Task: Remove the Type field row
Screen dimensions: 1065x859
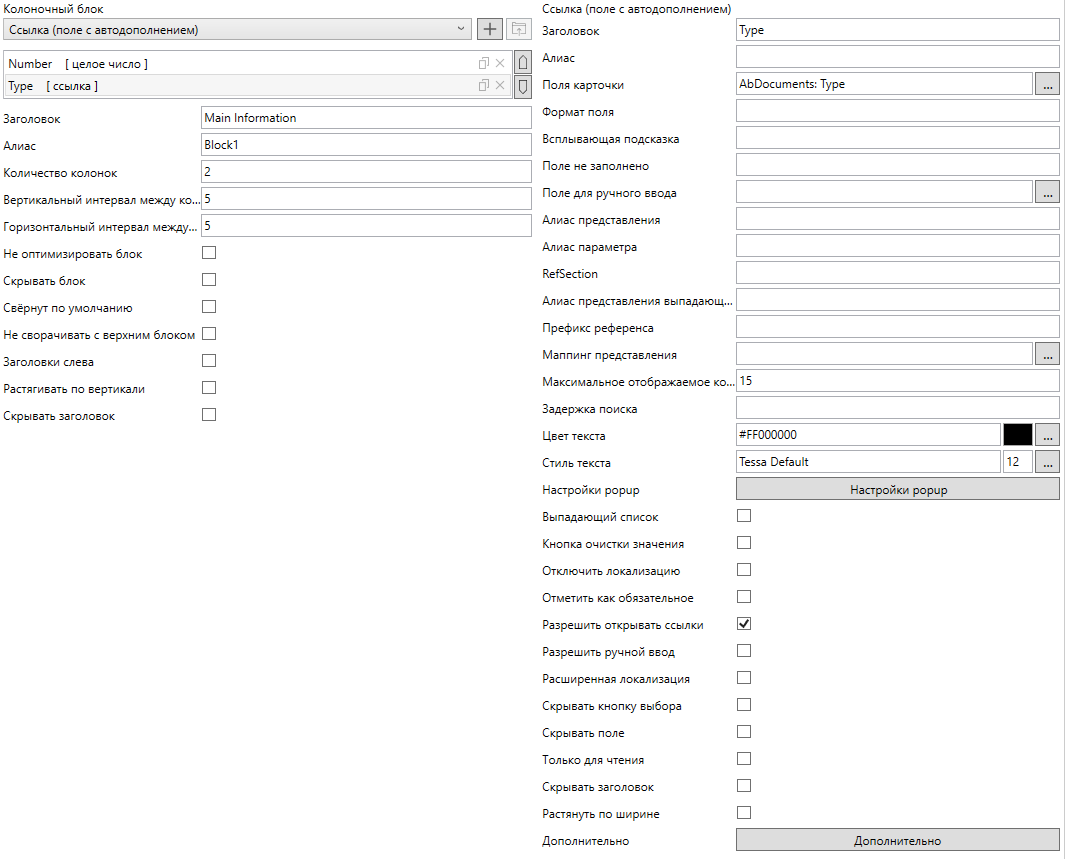Action: pyautogui.click(x=500, y=86)
